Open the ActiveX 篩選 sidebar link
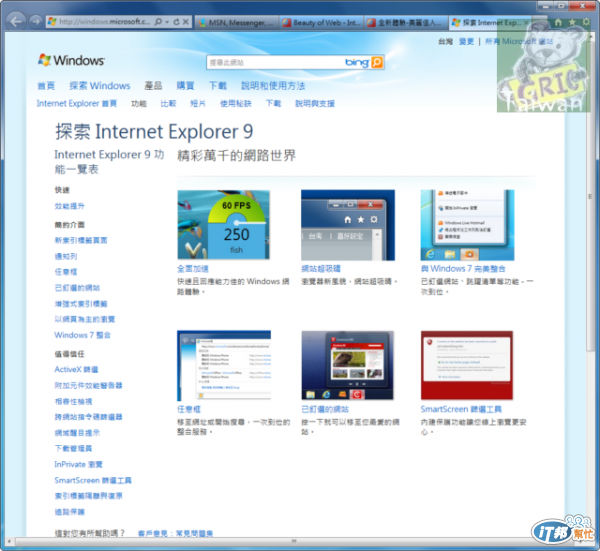This screenshot has width=600, height=551. click(76, 369)
